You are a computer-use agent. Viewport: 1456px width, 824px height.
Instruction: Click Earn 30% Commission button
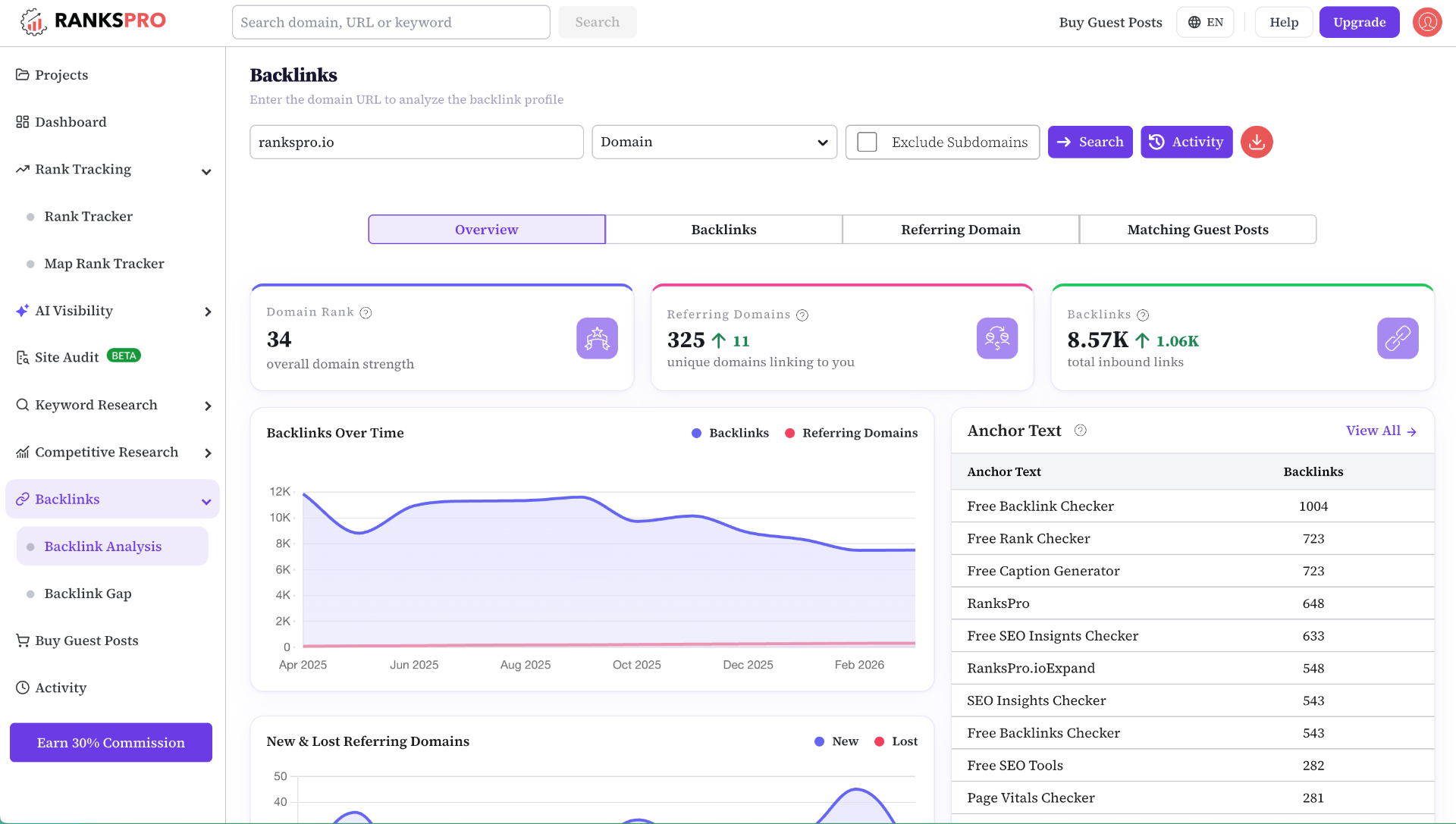coord(111,743)
